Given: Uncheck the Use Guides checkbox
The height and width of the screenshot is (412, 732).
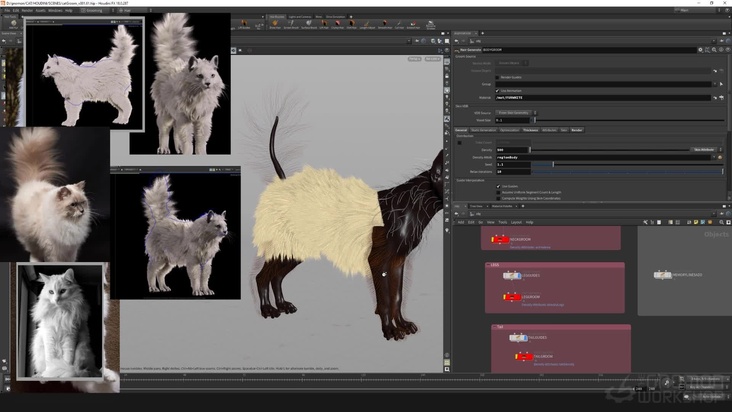Looking at the screenshot, I should pos(498,186).
